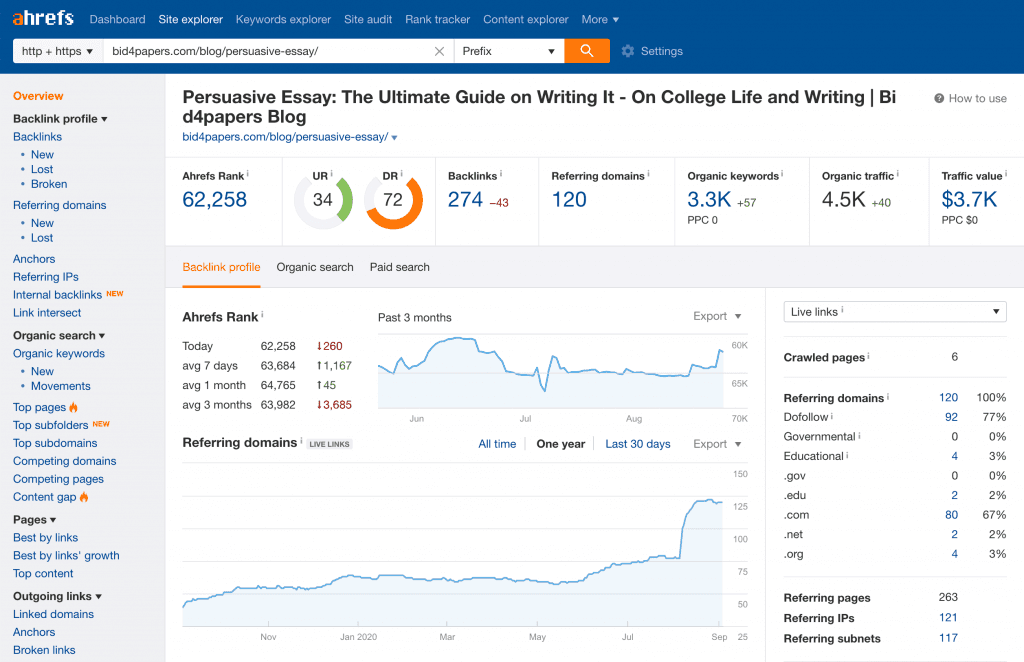Viewport: 1024px width, 662px height.
Task: Click the info icon beside Traffic value
Action: point(1006,174)
